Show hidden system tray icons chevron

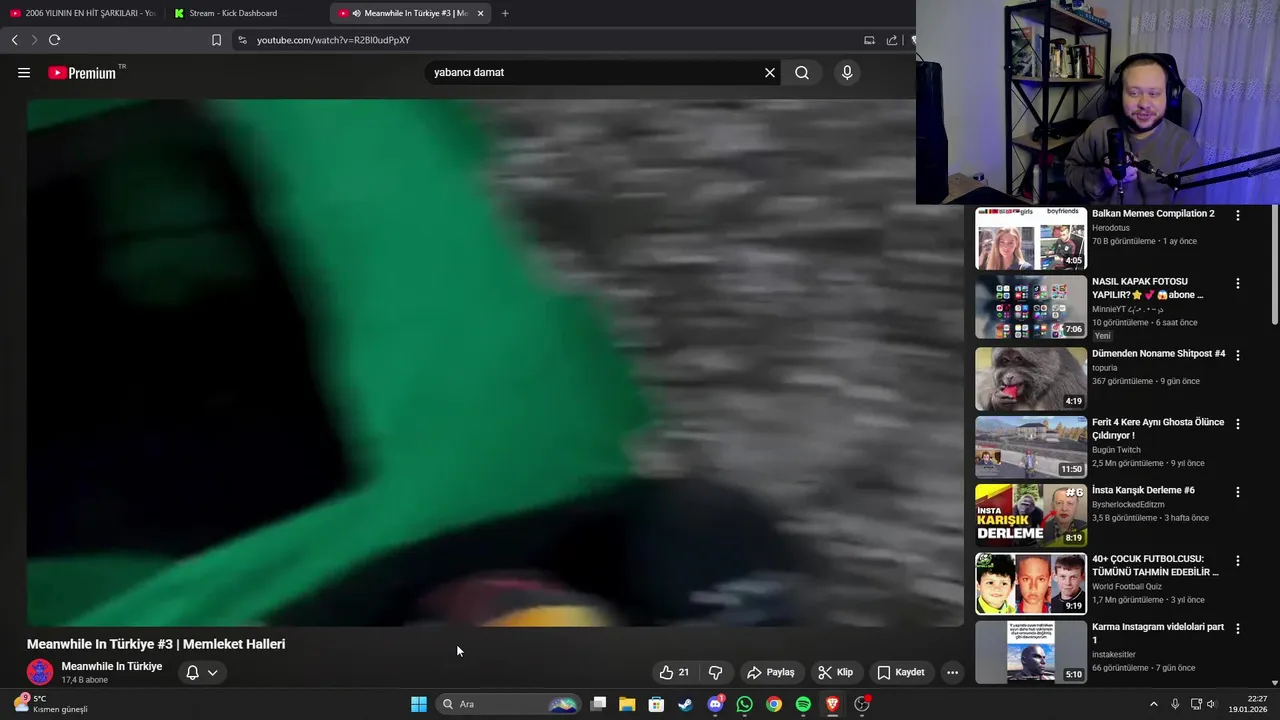click(1153, 704)
